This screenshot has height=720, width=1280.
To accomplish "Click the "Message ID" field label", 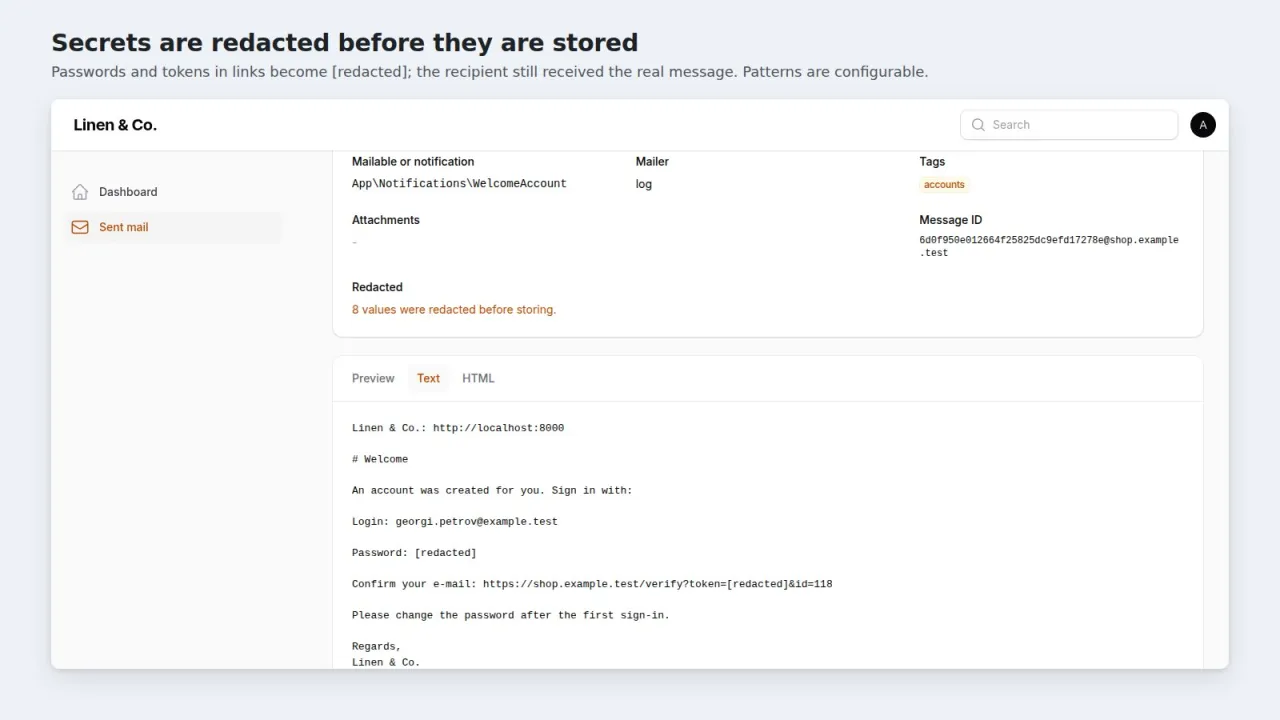I will [x=950, y=220].
